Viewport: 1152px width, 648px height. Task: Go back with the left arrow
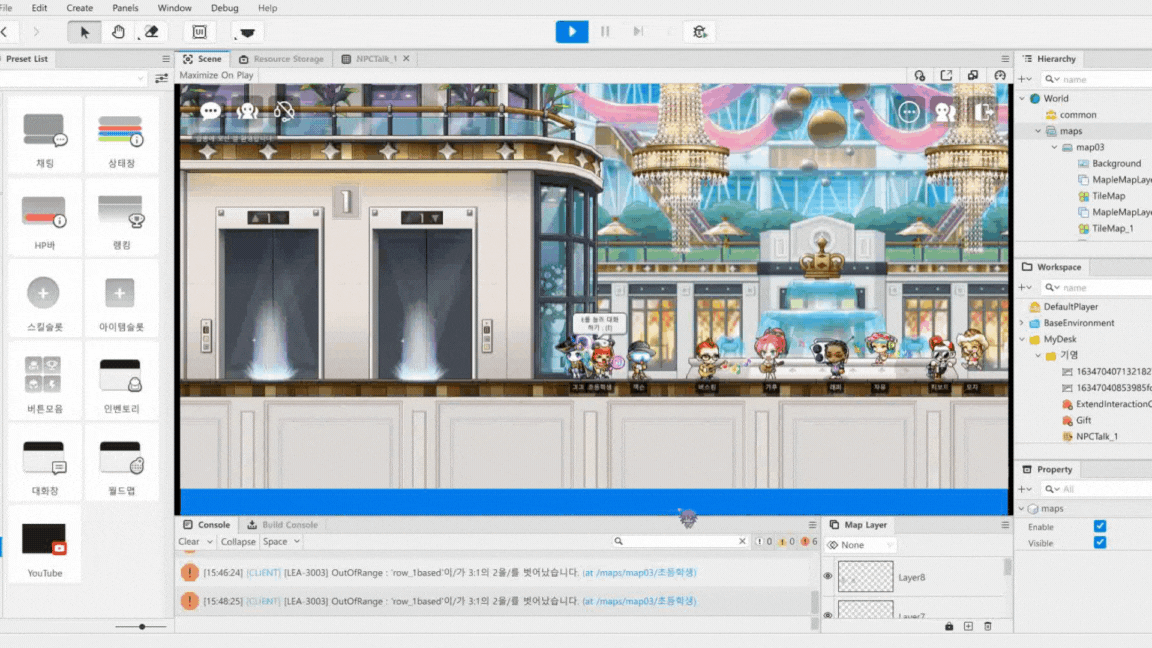pos(4,32)
